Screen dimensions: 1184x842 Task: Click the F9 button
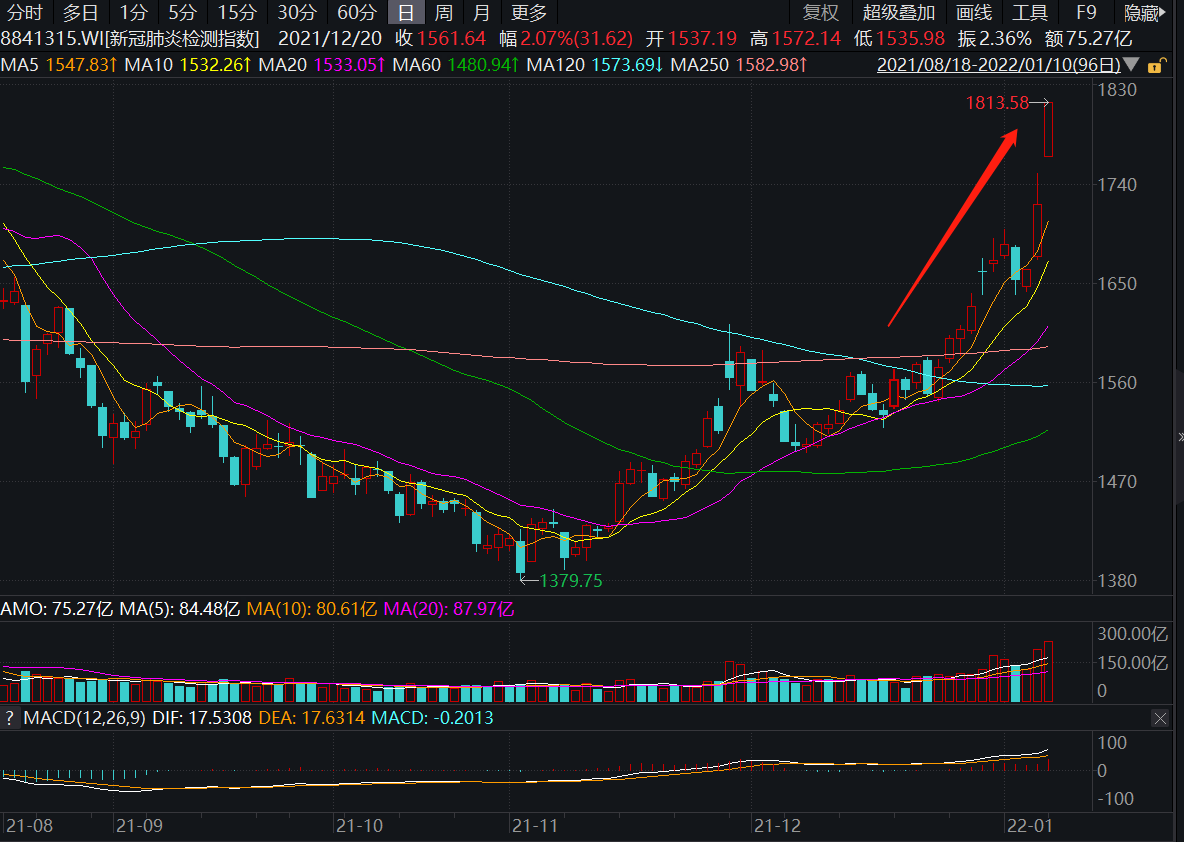[x=1086, y=13]
